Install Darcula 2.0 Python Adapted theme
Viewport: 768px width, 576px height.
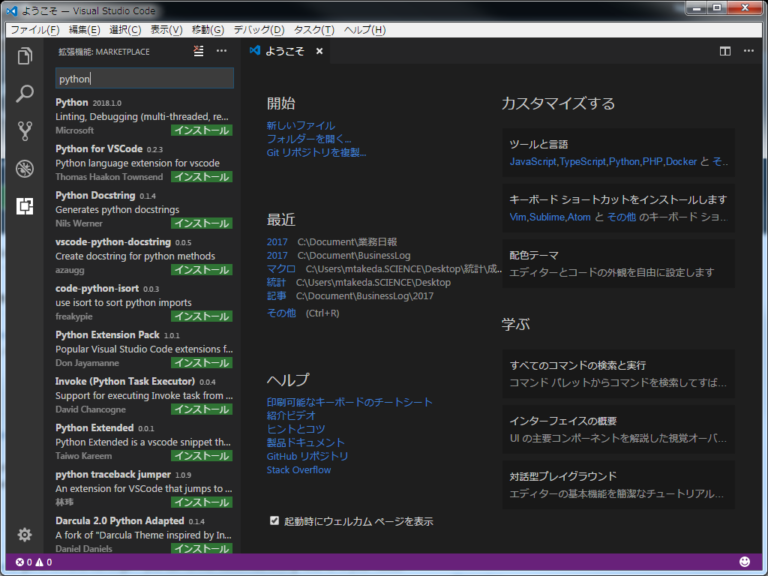tap(201, 549)
